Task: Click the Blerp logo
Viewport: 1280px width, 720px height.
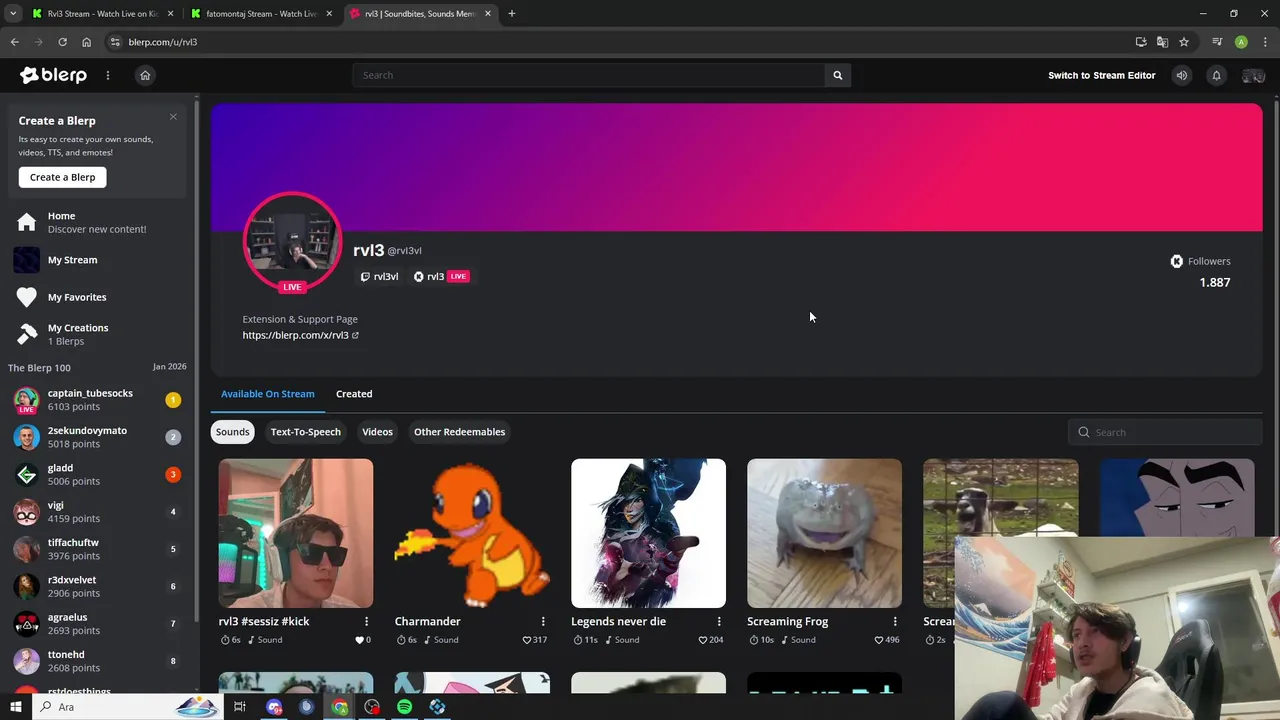Action: pos(53,75)
